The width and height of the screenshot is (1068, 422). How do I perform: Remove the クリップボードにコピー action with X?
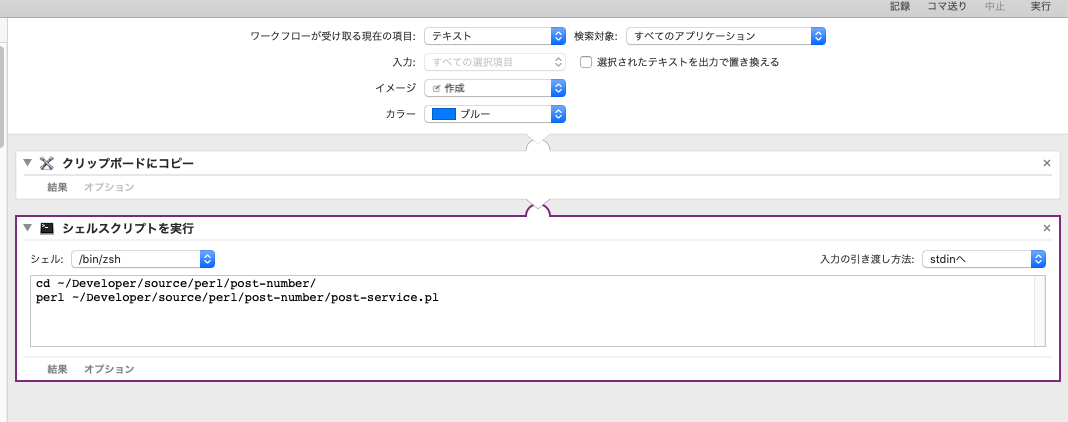click(x=1046, y=163)
